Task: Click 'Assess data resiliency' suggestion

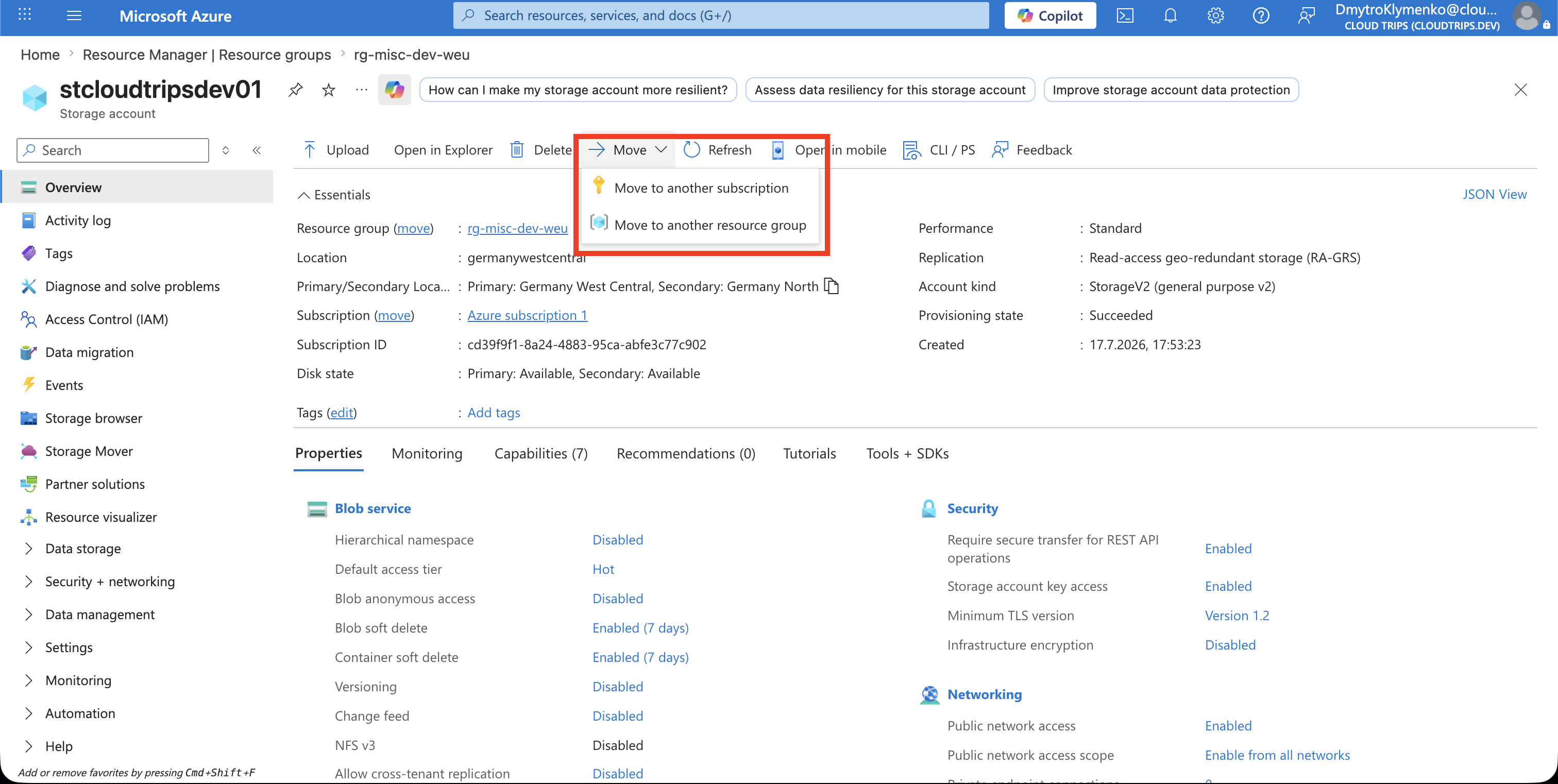Action: tap(890, 90)
